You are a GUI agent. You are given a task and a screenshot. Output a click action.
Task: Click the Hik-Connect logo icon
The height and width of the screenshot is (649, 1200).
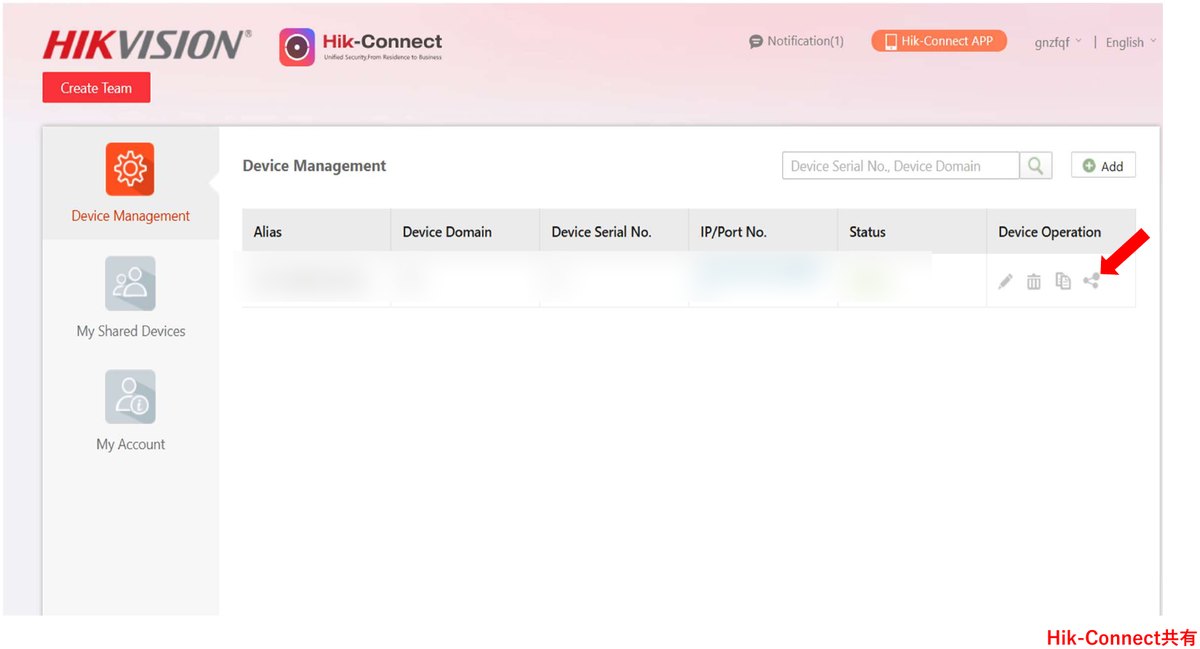(297, 48)
